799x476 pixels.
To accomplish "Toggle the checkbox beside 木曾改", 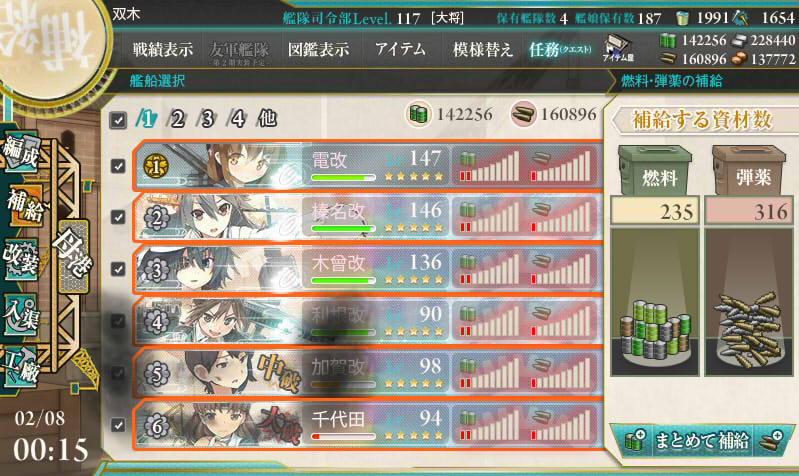I will click(x=118, y=269).
